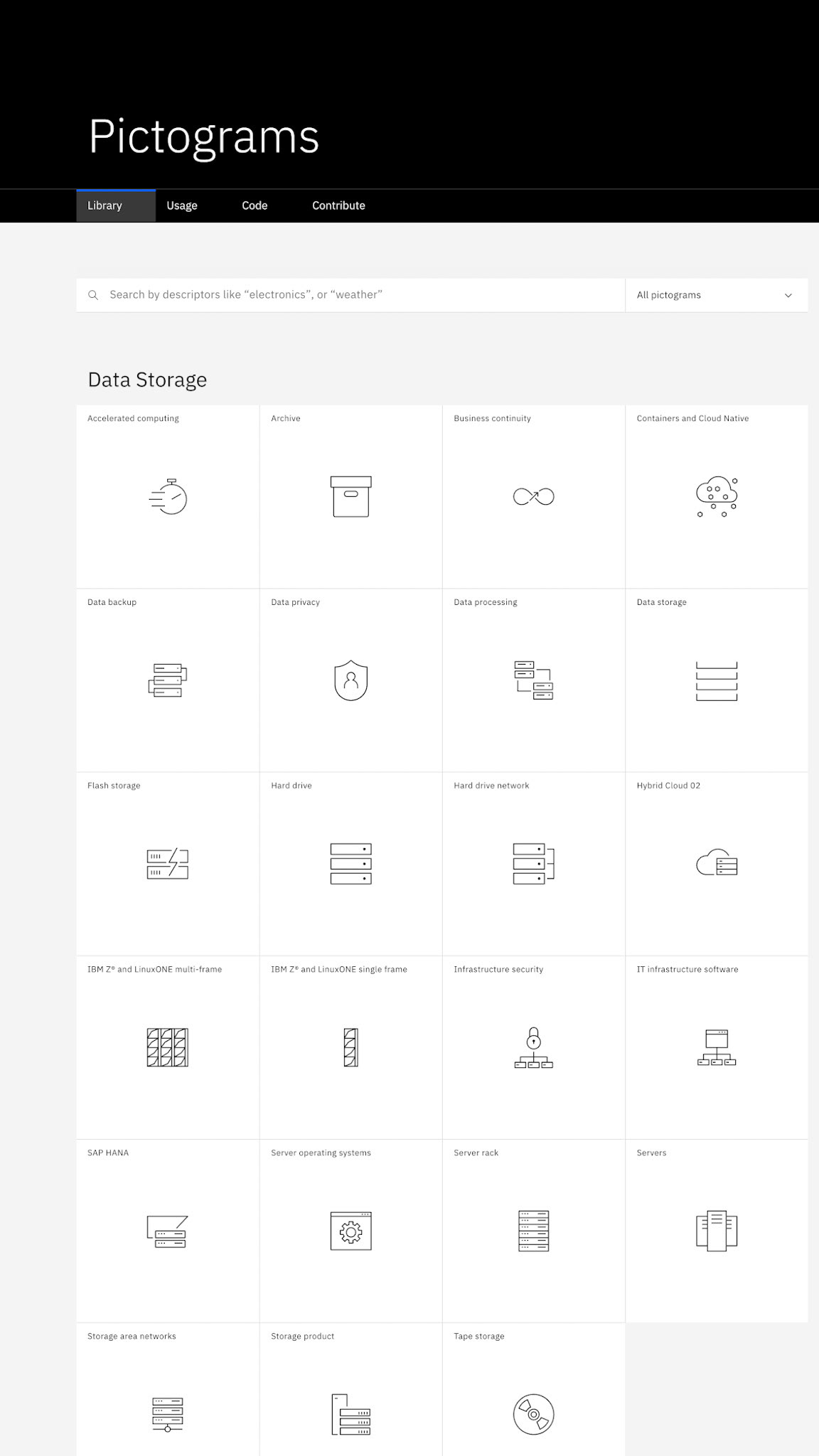The width and height of the screenshot is (819, 1456).
Task: Switch to the Library tab
Action: 116,205
